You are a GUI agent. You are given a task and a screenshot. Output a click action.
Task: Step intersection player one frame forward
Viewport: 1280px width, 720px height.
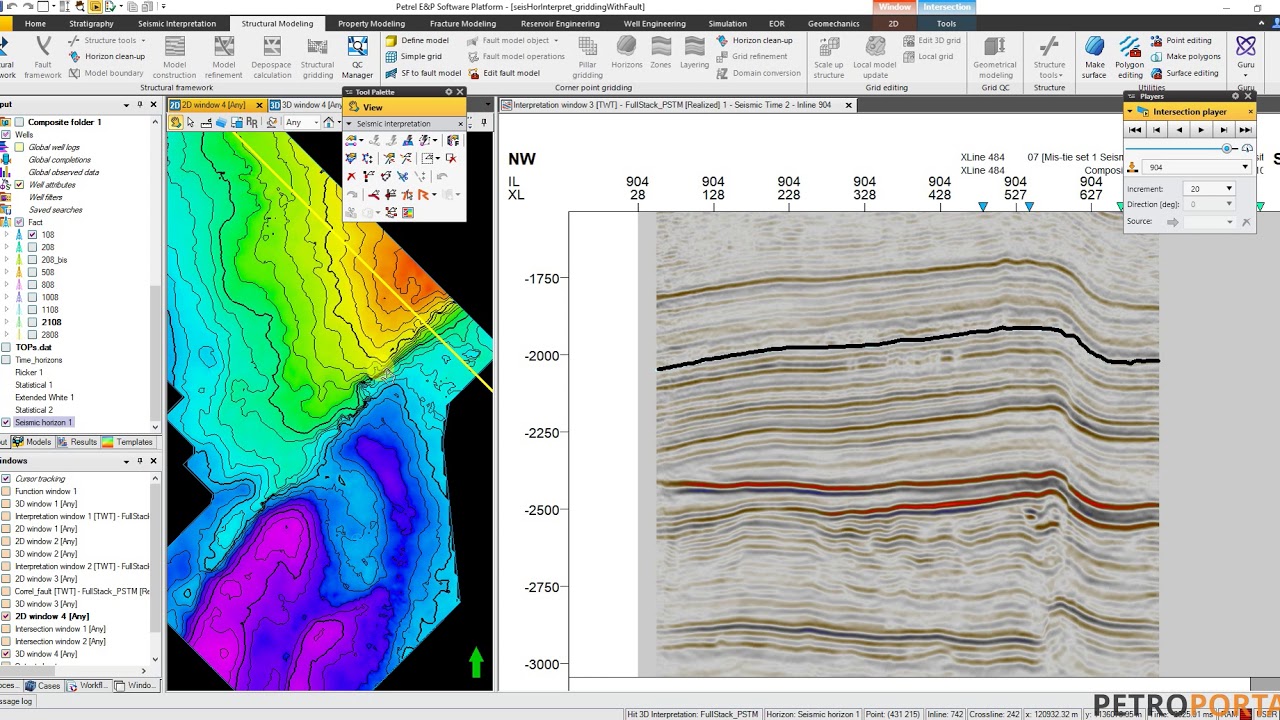(1223, 130)
